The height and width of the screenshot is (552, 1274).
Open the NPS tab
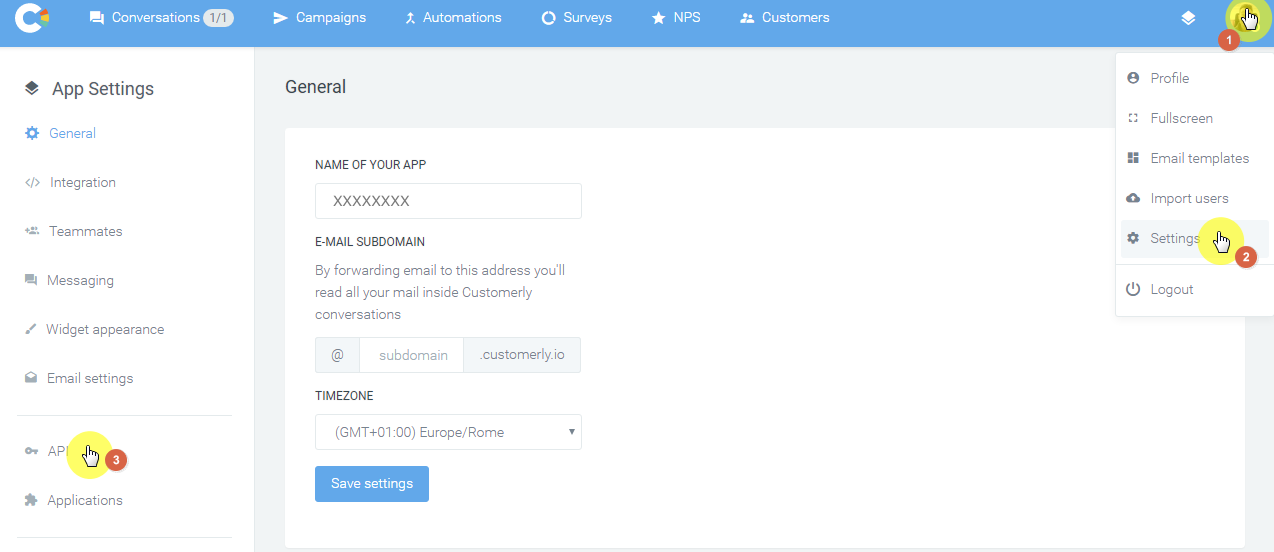tap(676, 18)
